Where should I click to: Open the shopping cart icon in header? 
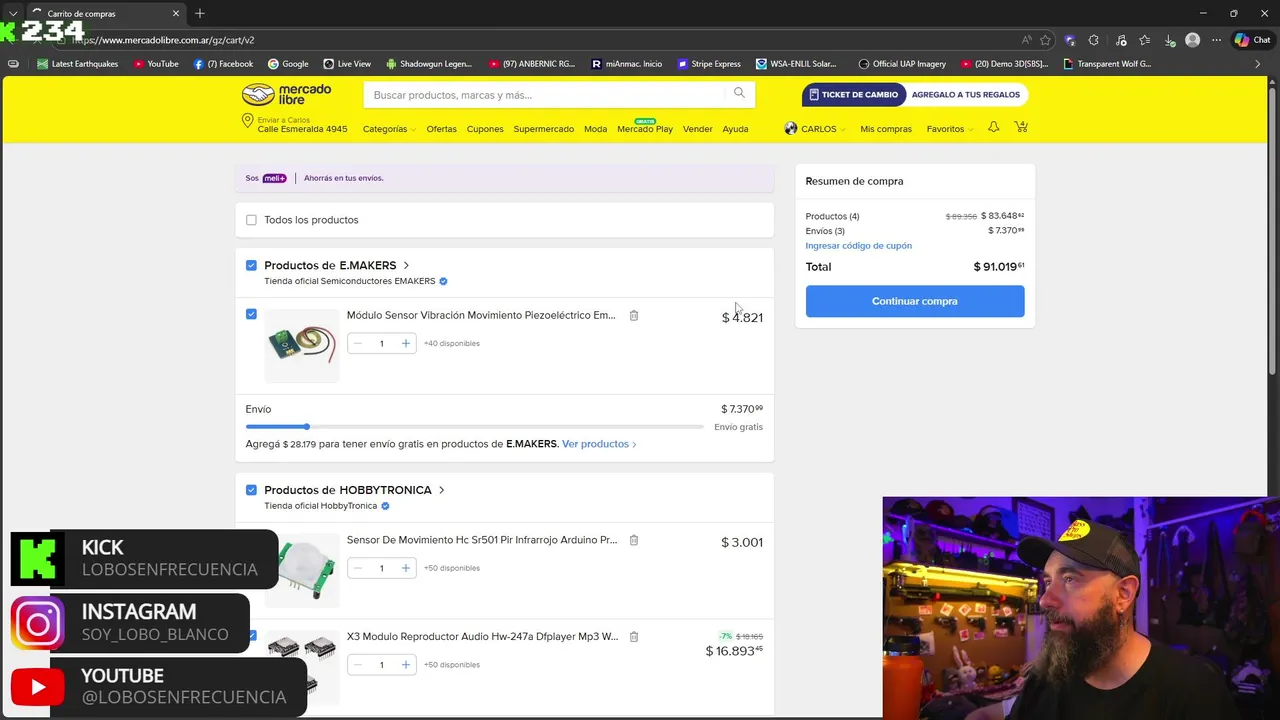click(x=1021, y=127)
